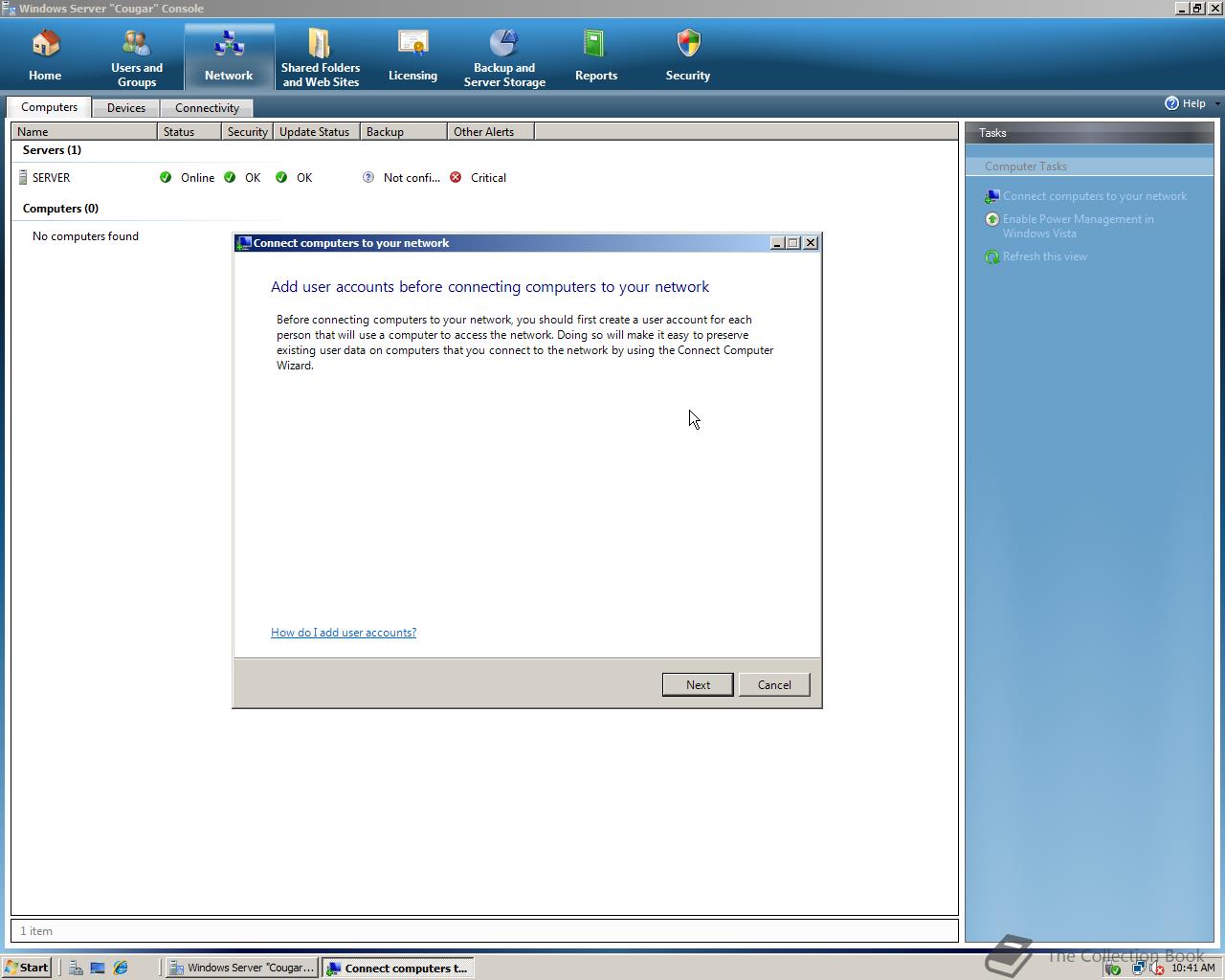This screenshot has width=1225, height=980.
Task: Switch to the Connectivity tab
Action: point(207,108)
